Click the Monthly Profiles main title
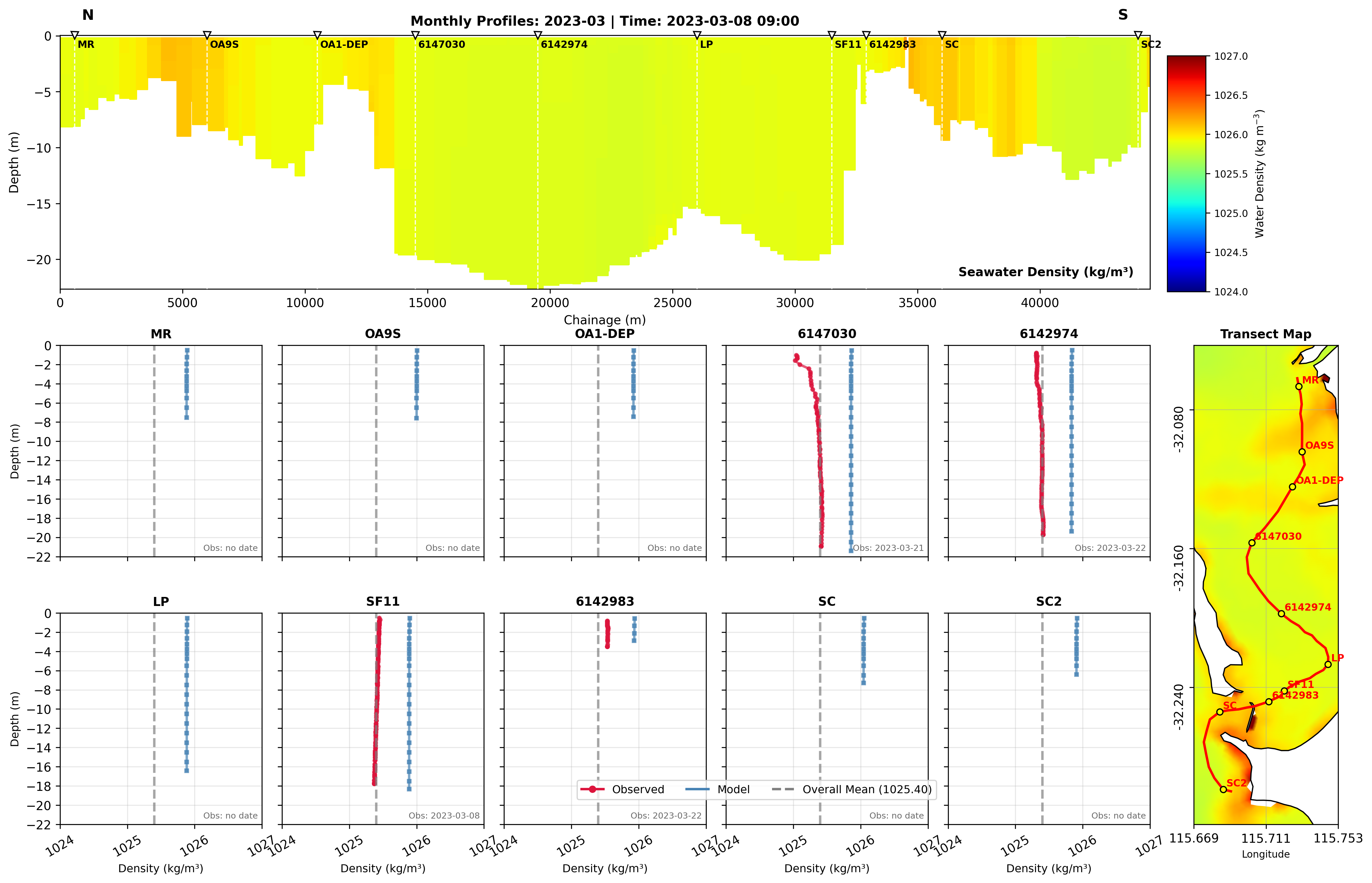This screenshot has width=1372, height=883. coord(604,21)
